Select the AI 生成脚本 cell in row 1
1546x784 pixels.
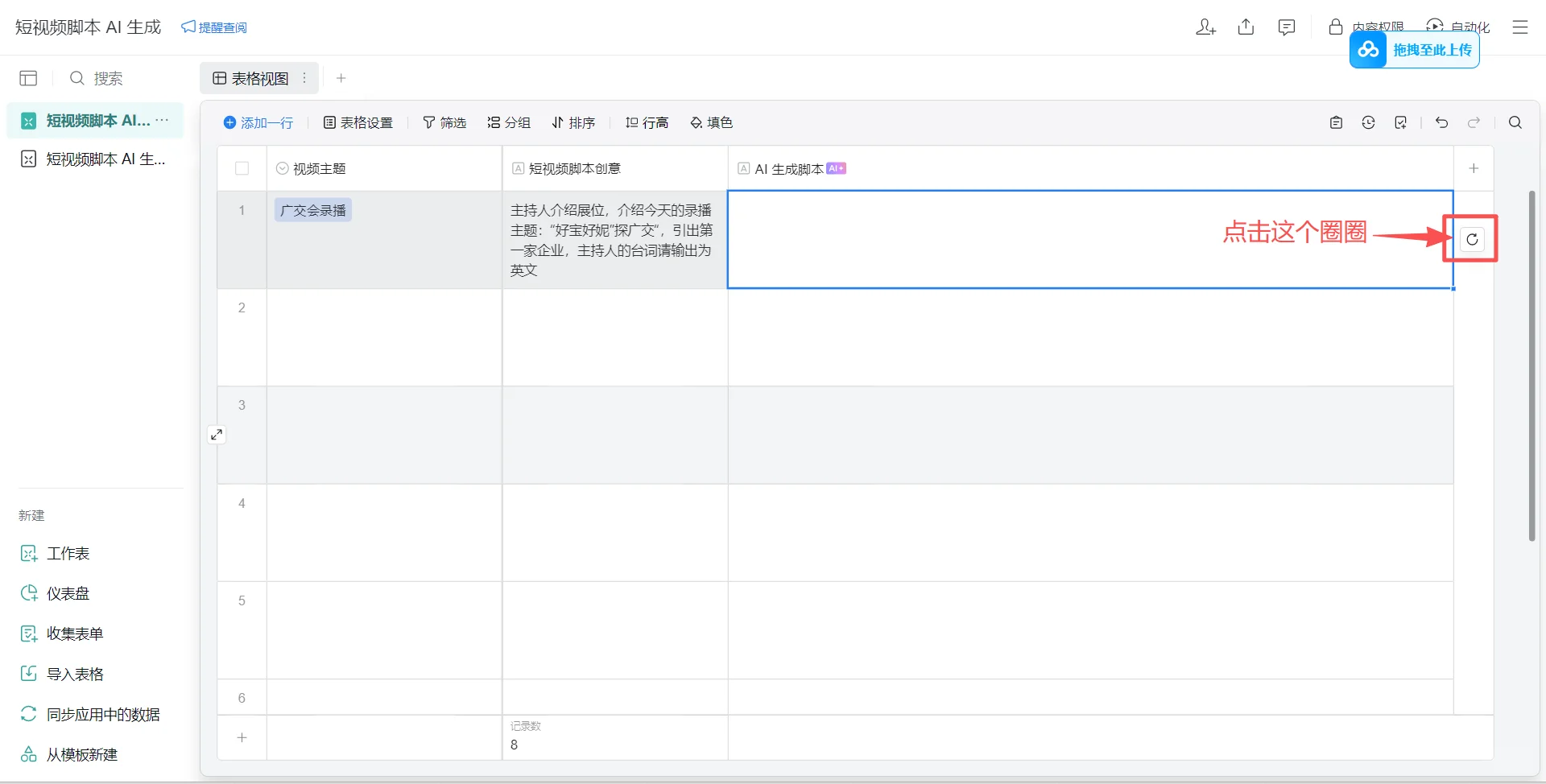(x=1091, y=240)
